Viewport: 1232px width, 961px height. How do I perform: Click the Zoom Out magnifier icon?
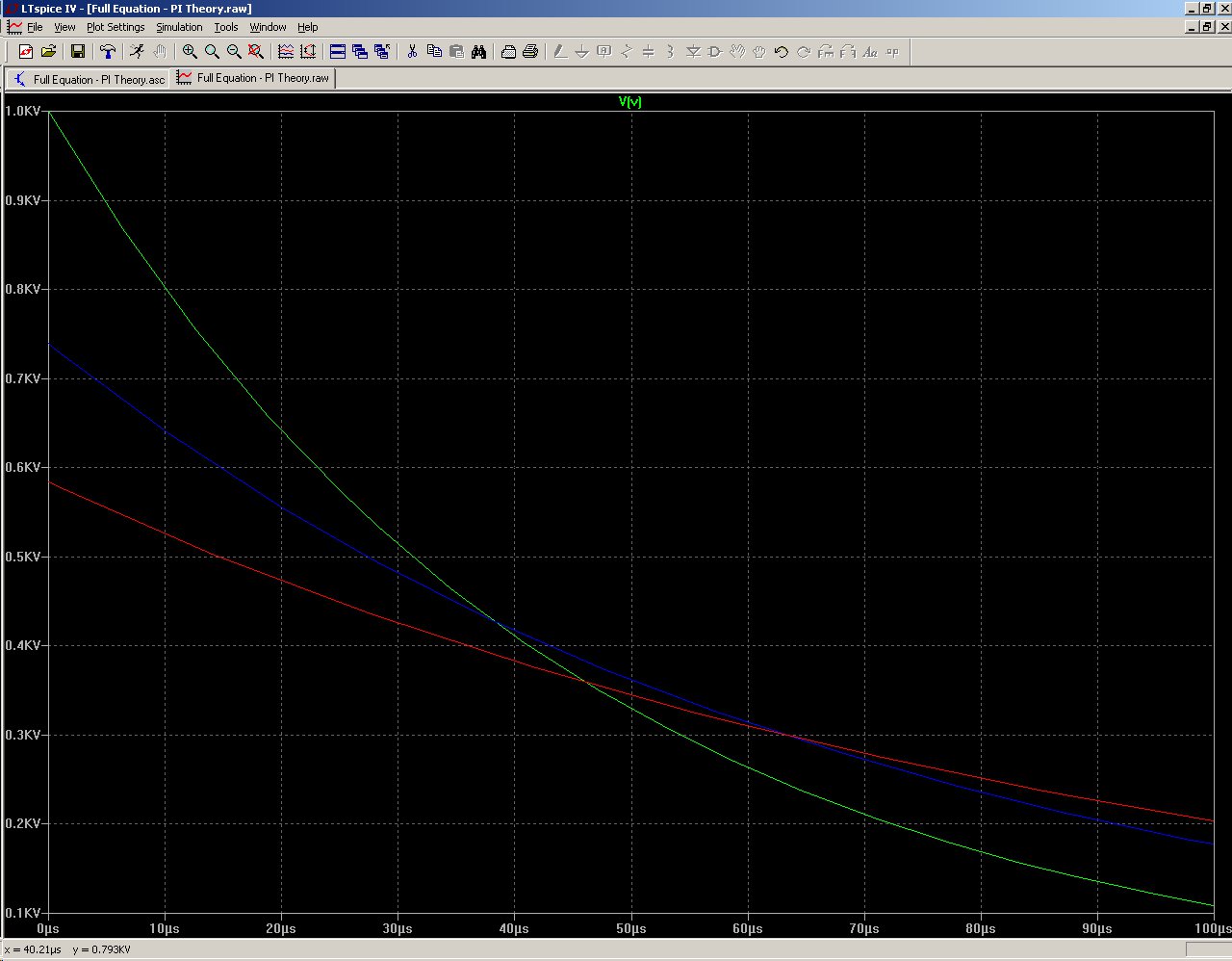pos(234,52)
